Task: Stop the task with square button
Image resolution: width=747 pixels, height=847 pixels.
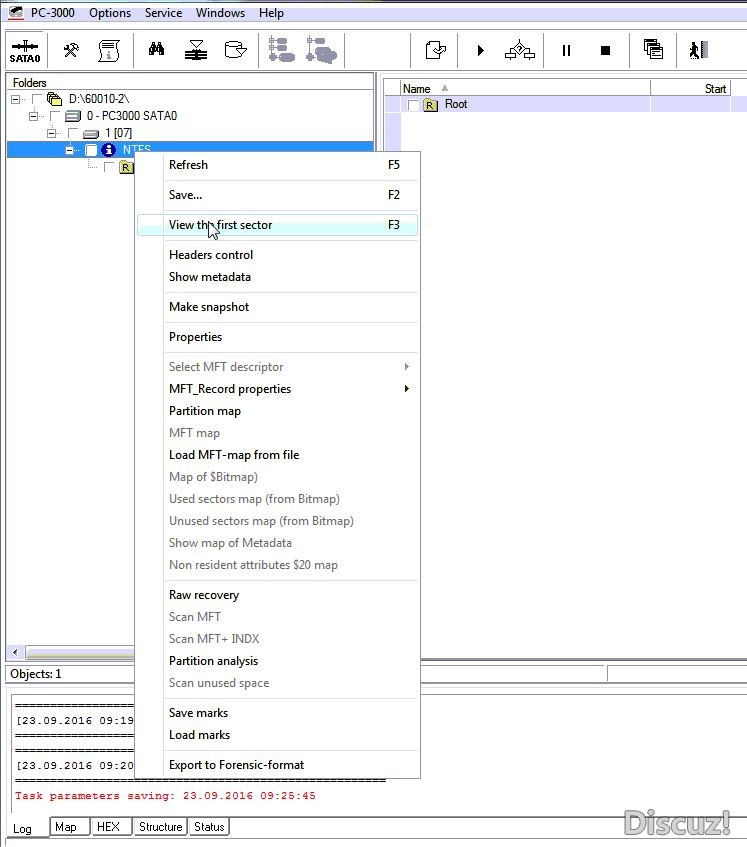Action: [x=605, y=50]
